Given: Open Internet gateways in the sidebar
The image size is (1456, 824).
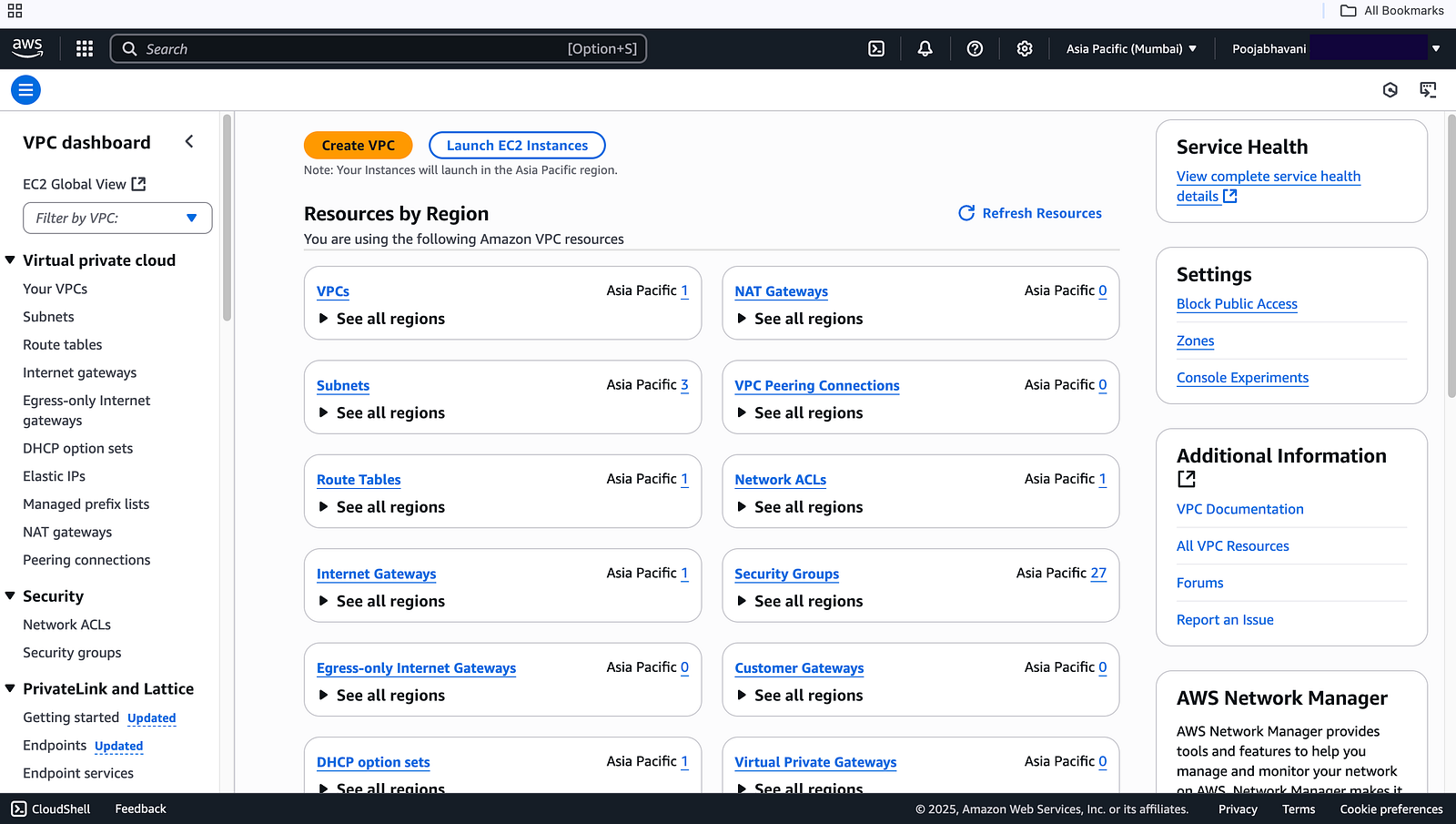Looking at the screenshot, I should tap(80, 372).
